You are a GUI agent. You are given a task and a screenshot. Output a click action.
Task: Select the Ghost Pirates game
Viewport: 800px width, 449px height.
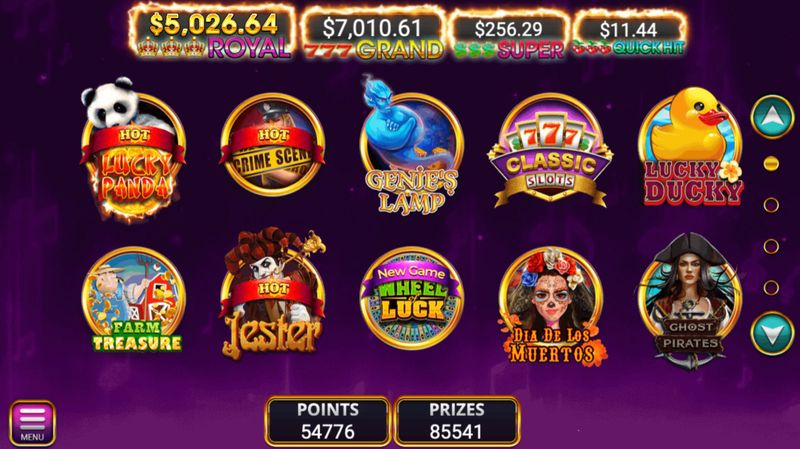[690, 301]
